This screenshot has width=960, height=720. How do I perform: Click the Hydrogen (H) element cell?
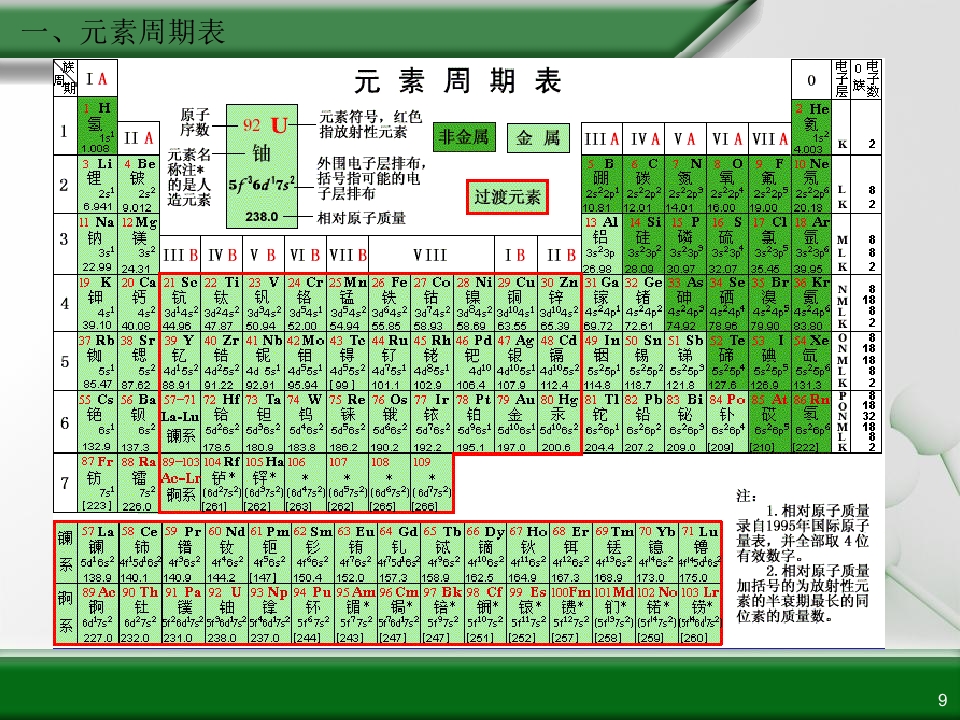(97, 127)
